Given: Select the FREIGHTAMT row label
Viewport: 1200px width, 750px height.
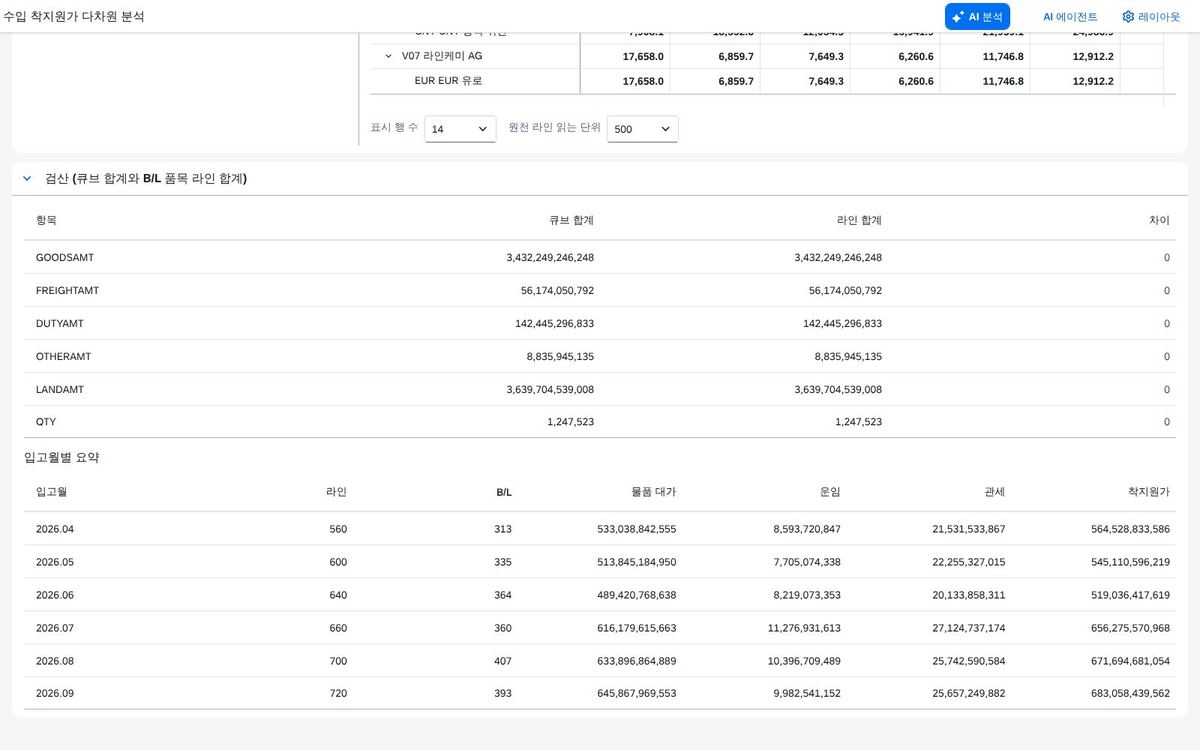Looking at the screenshot, I should pos(67,290).
